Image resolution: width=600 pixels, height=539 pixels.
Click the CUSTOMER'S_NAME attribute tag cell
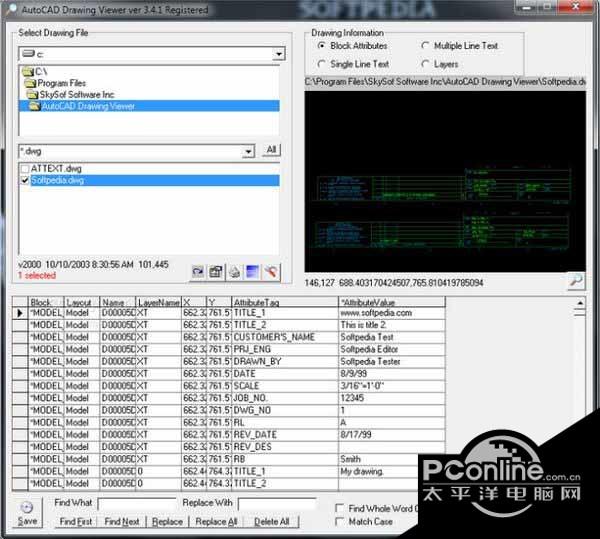tap(285, 337)
